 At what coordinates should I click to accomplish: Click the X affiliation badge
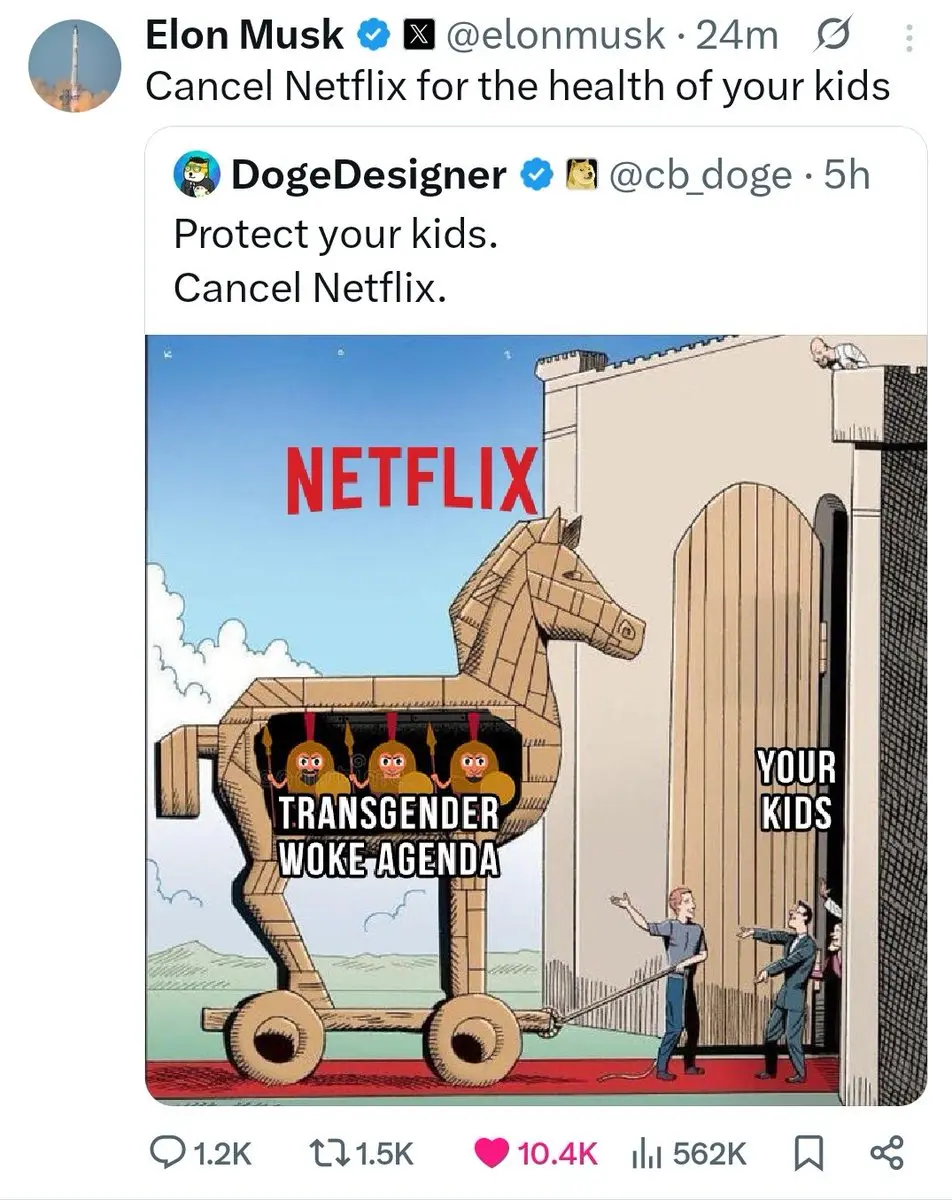tap(416, 36)
